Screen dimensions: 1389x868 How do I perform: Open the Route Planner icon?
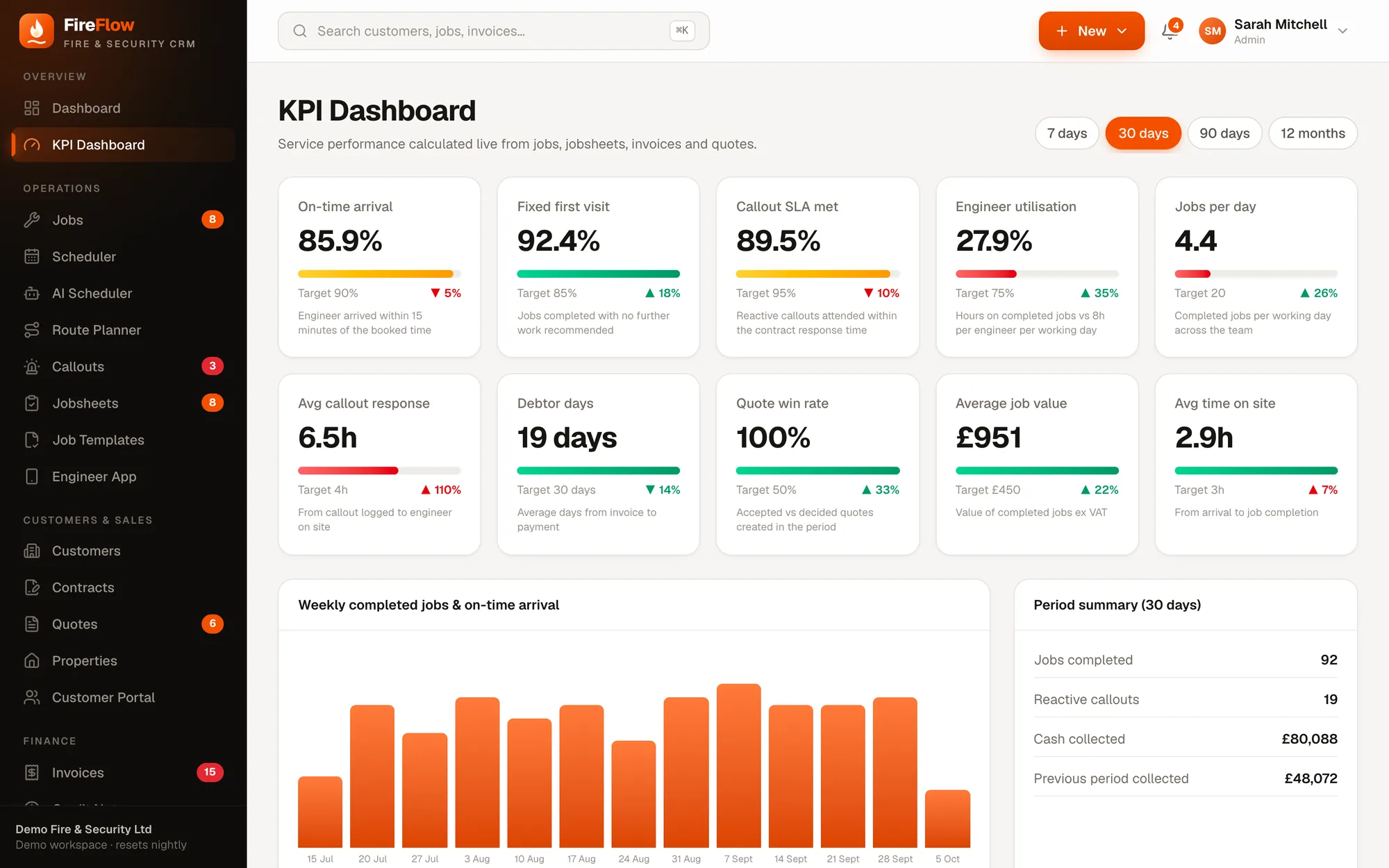pyautogui.click(x=32, y=331)
